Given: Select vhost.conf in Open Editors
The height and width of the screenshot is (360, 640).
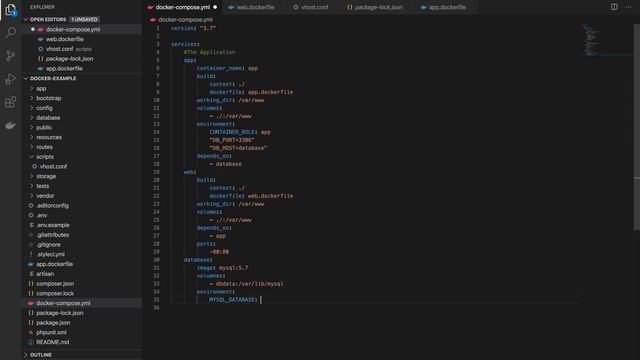Looking at the screenshot, I should pos(82,49).
